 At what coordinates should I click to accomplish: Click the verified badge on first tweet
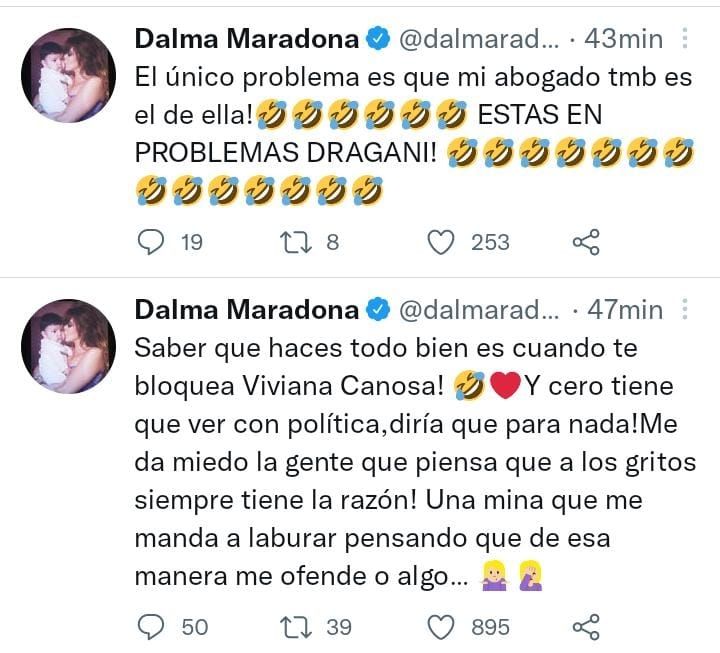[378, 39]
